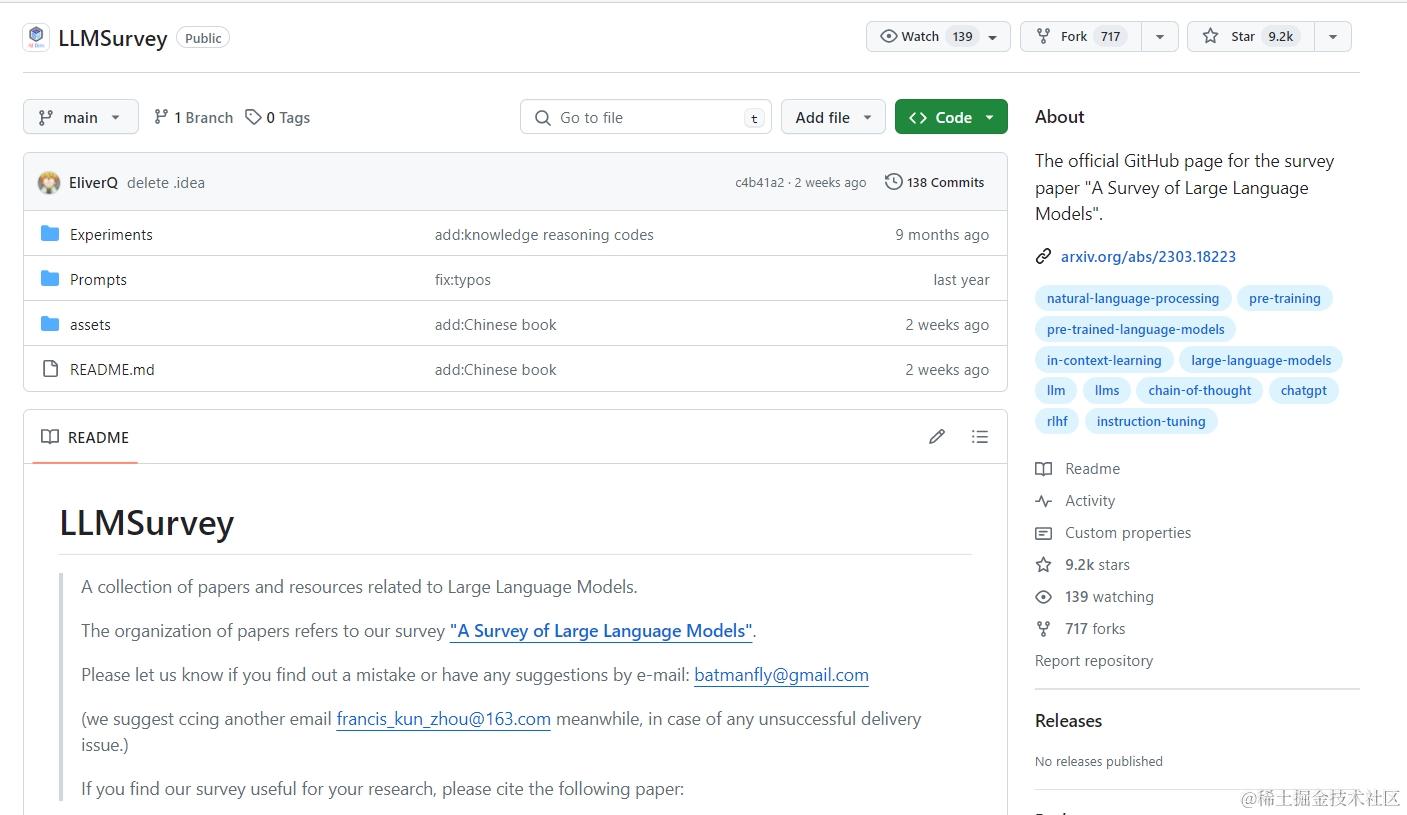Click the history clock icon by 138 Commits
Image resolution: width=1407 pixels, height=815 pixels.
click(x=894, y=182)
